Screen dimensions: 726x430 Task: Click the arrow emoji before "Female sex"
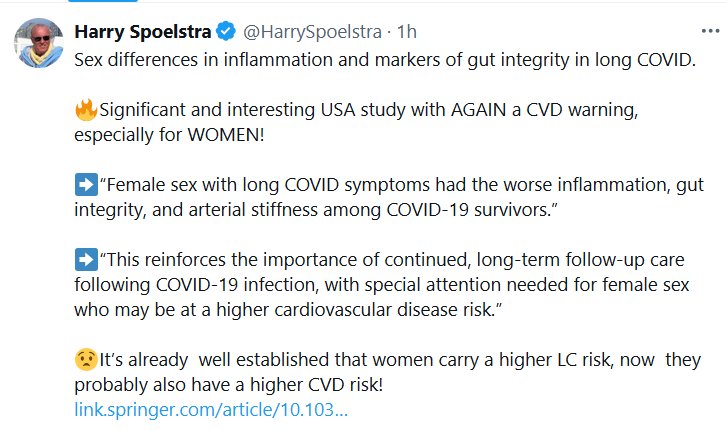(86, 184)
